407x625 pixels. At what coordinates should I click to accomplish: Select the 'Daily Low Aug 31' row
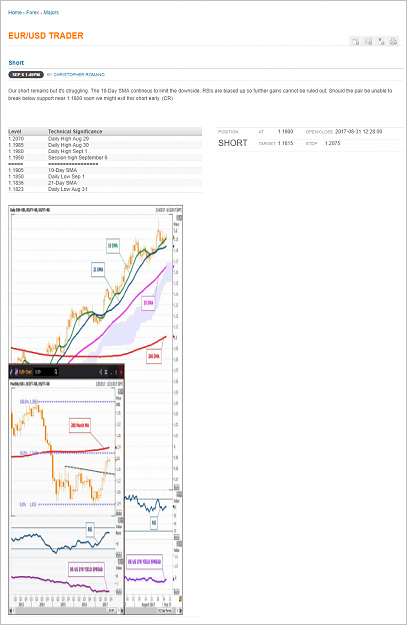coord(105,189)
